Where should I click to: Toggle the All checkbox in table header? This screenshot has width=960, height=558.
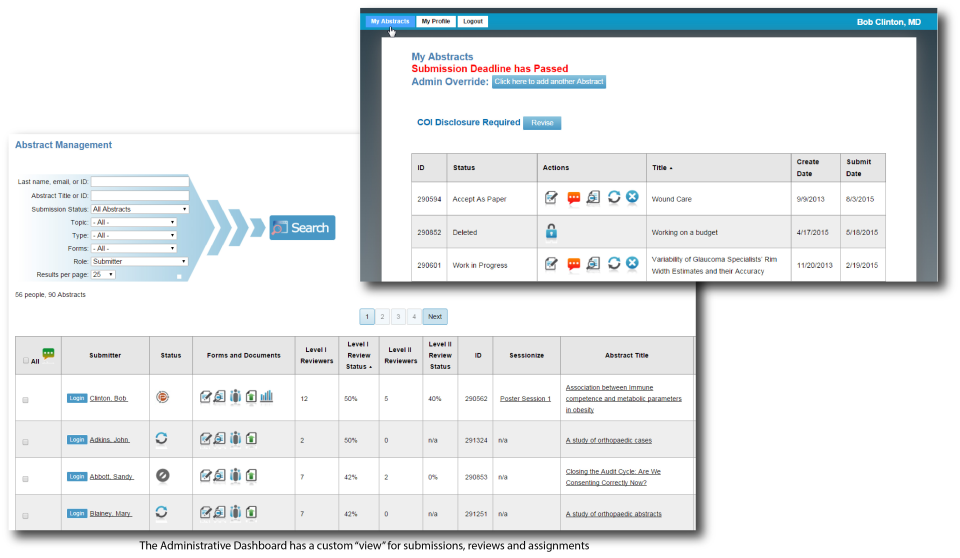(26, 361)
